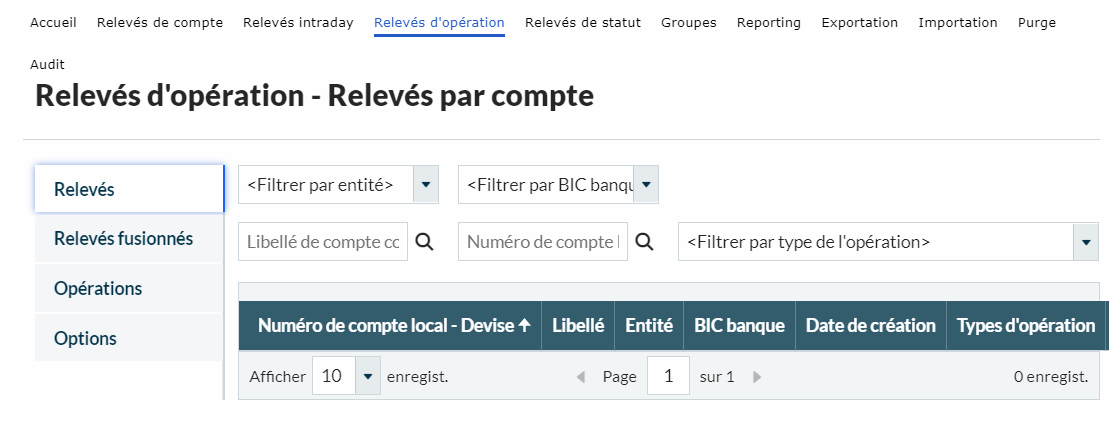Click the page number input box
Screen dimensions: 1118x443
668,377
